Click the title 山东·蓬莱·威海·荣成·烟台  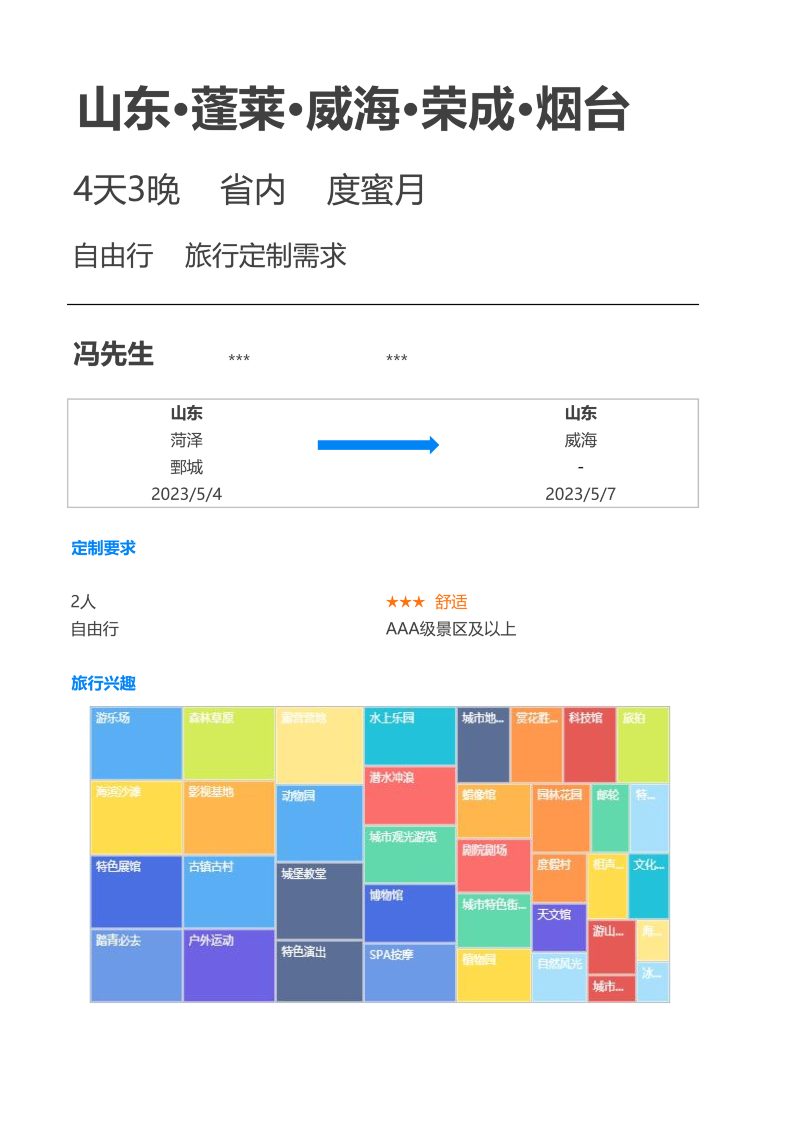point(353,110)
